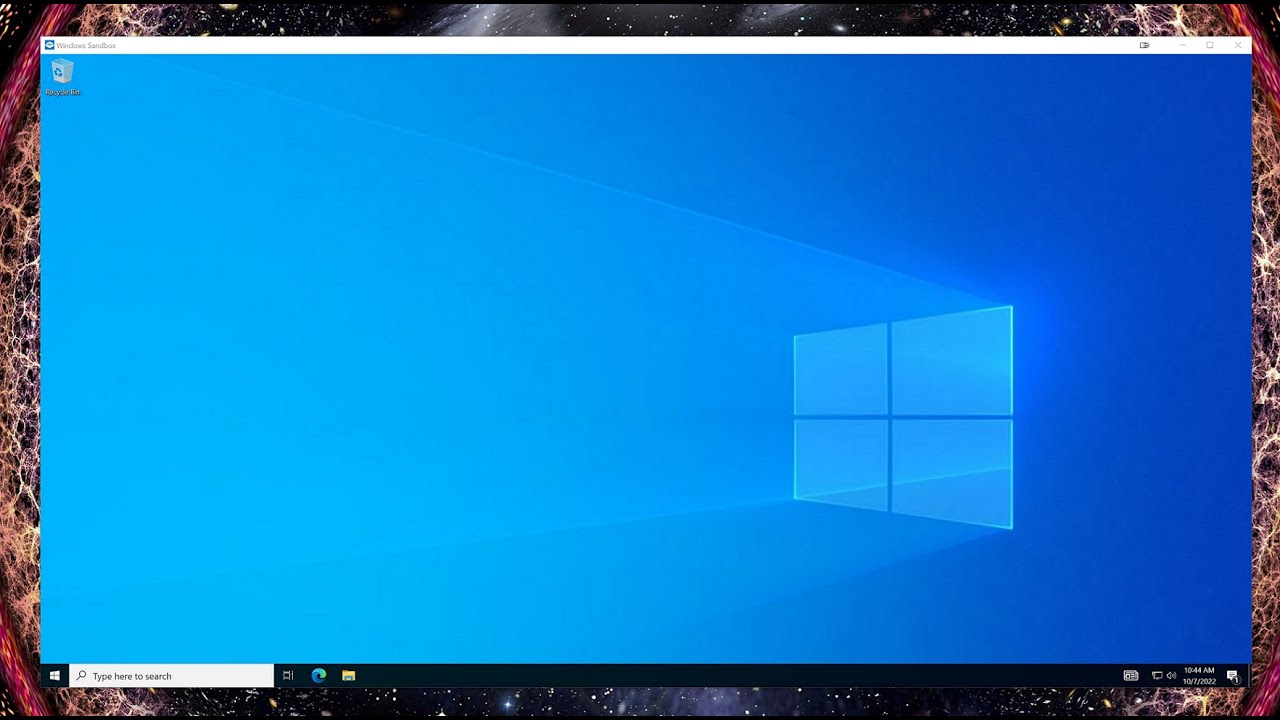Screen dimensions: 1280x720
Task: Close the Windows Sandbox window
Action: point(1238,45)
